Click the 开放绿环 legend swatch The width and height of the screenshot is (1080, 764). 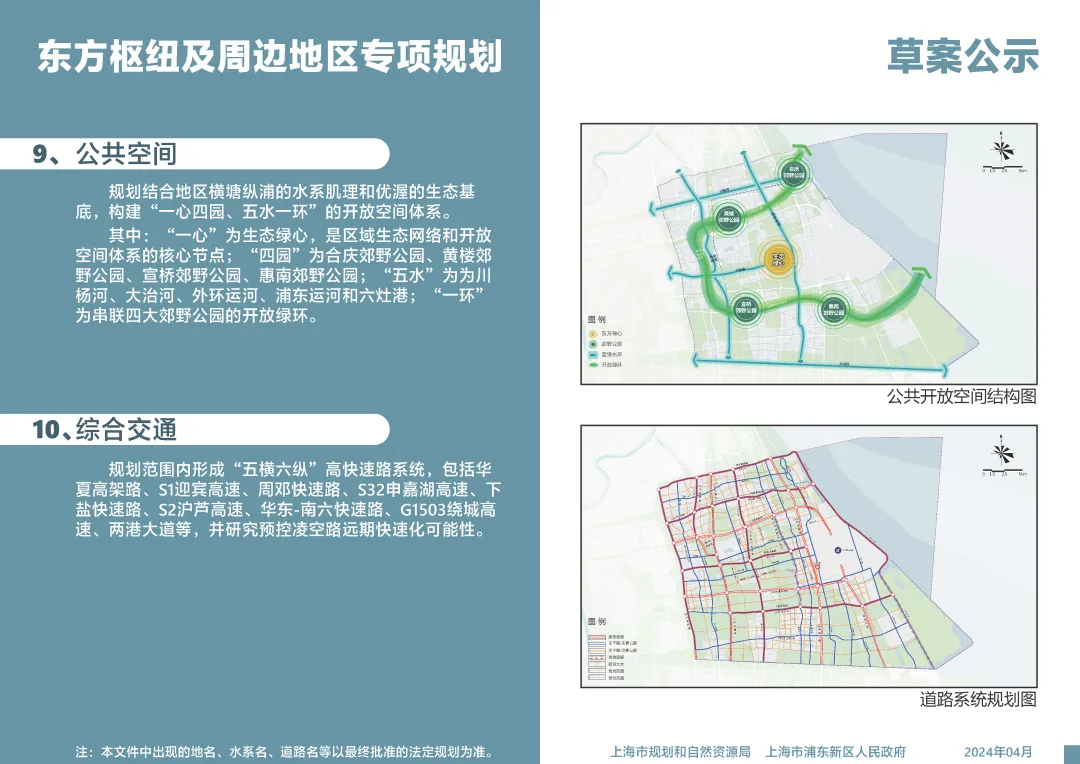tap(593, 366)
